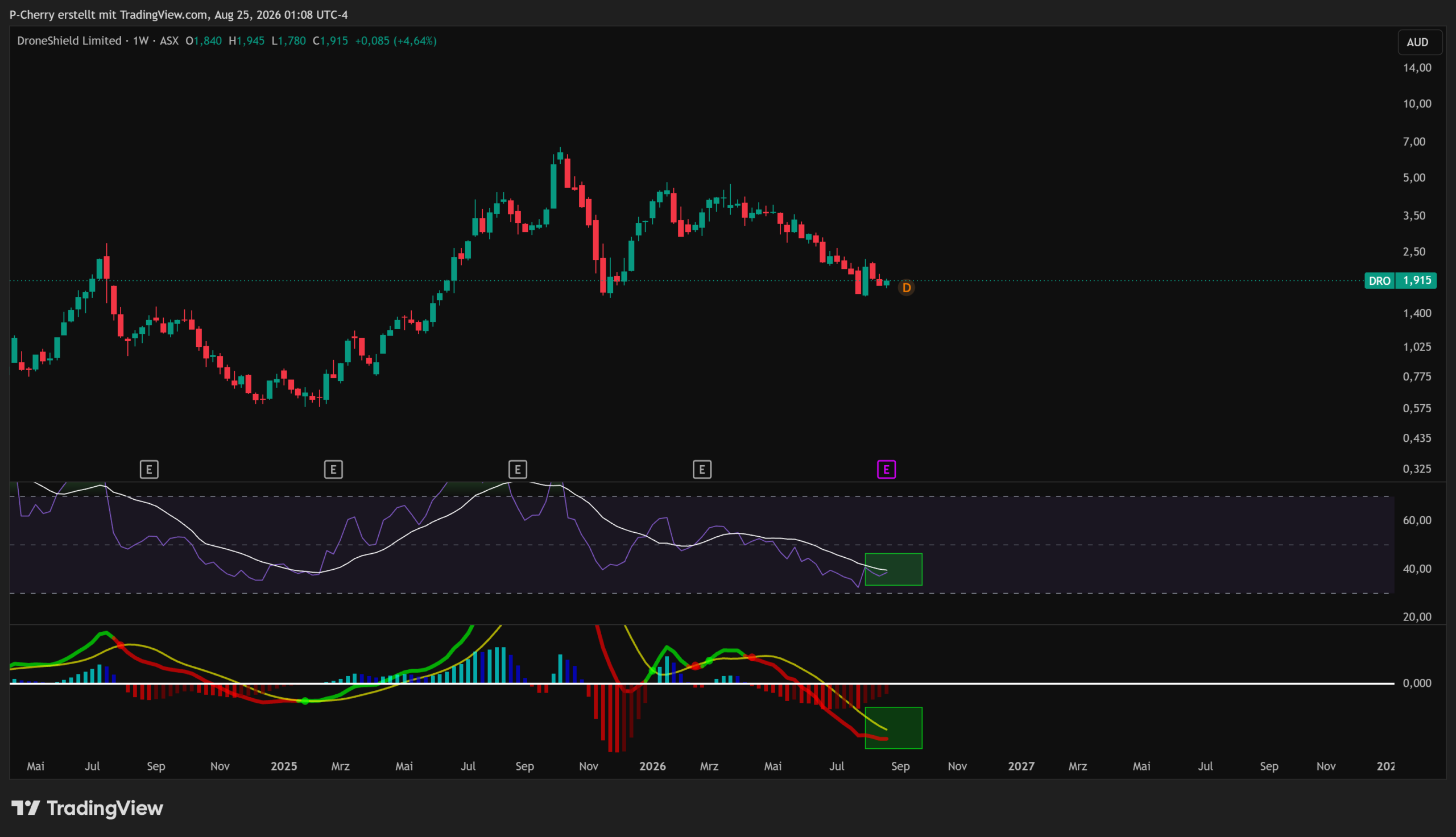Click the high value H1,945

tap(247, 41)
